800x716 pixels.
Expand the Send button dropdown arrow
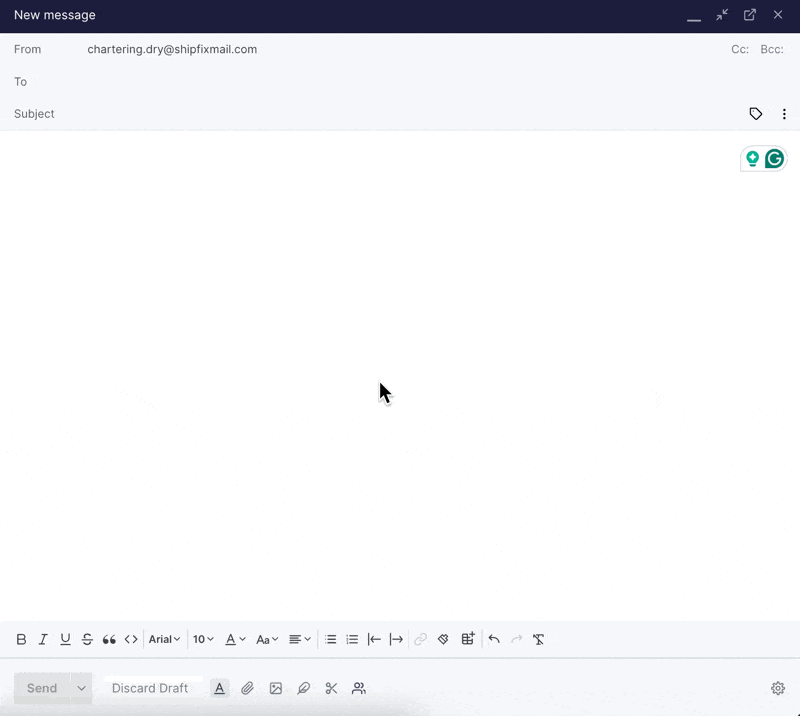pyautogui.click(x=81, y=688)
